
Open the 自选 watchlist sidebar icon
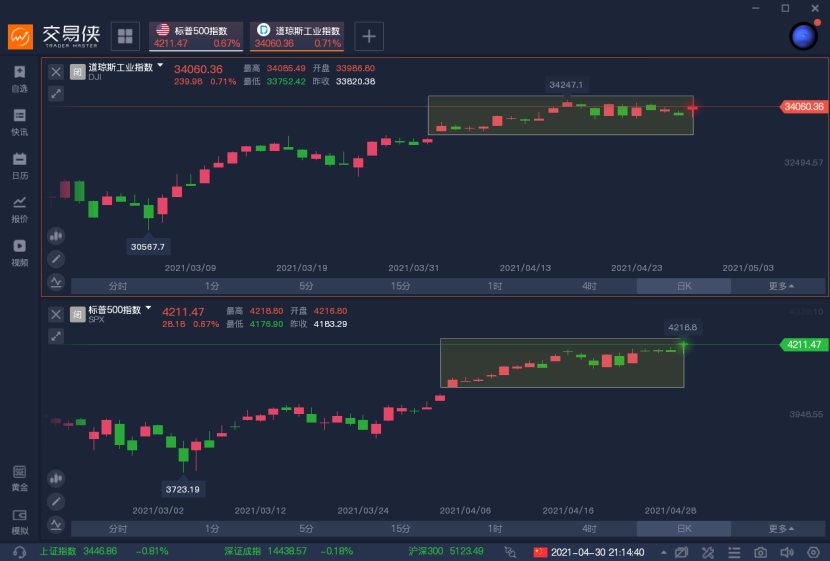coord(20,79)
